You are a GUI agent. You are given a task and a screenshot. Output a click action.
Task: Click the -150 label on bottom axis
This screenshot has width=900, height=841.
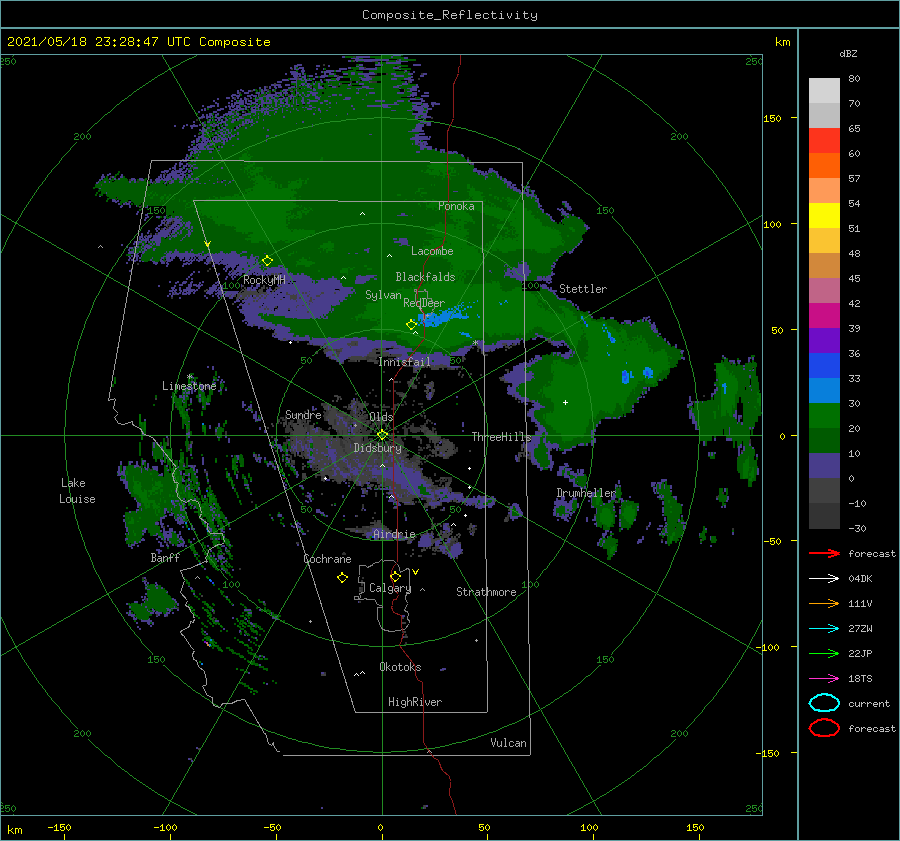59,827
